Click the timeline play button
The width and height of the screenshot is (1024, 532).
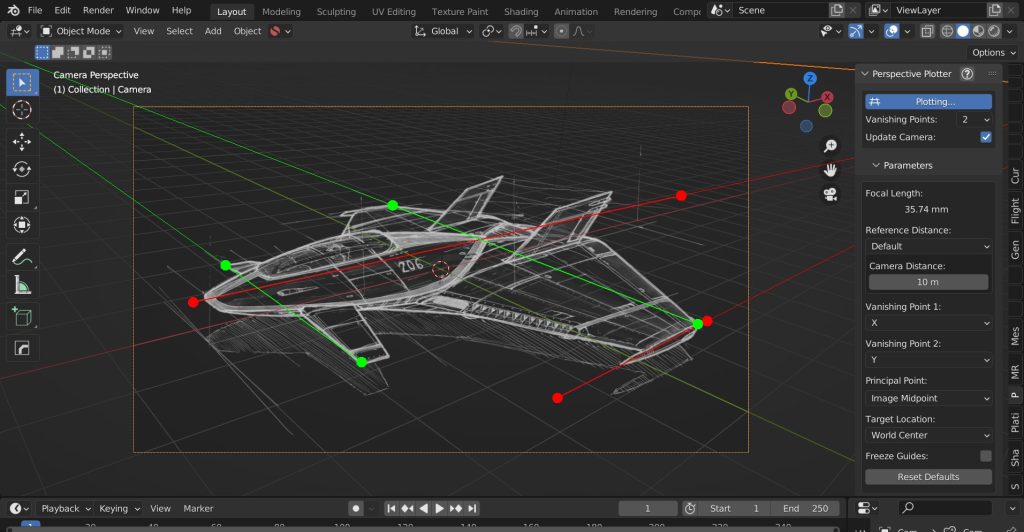(x=440, y=509)
